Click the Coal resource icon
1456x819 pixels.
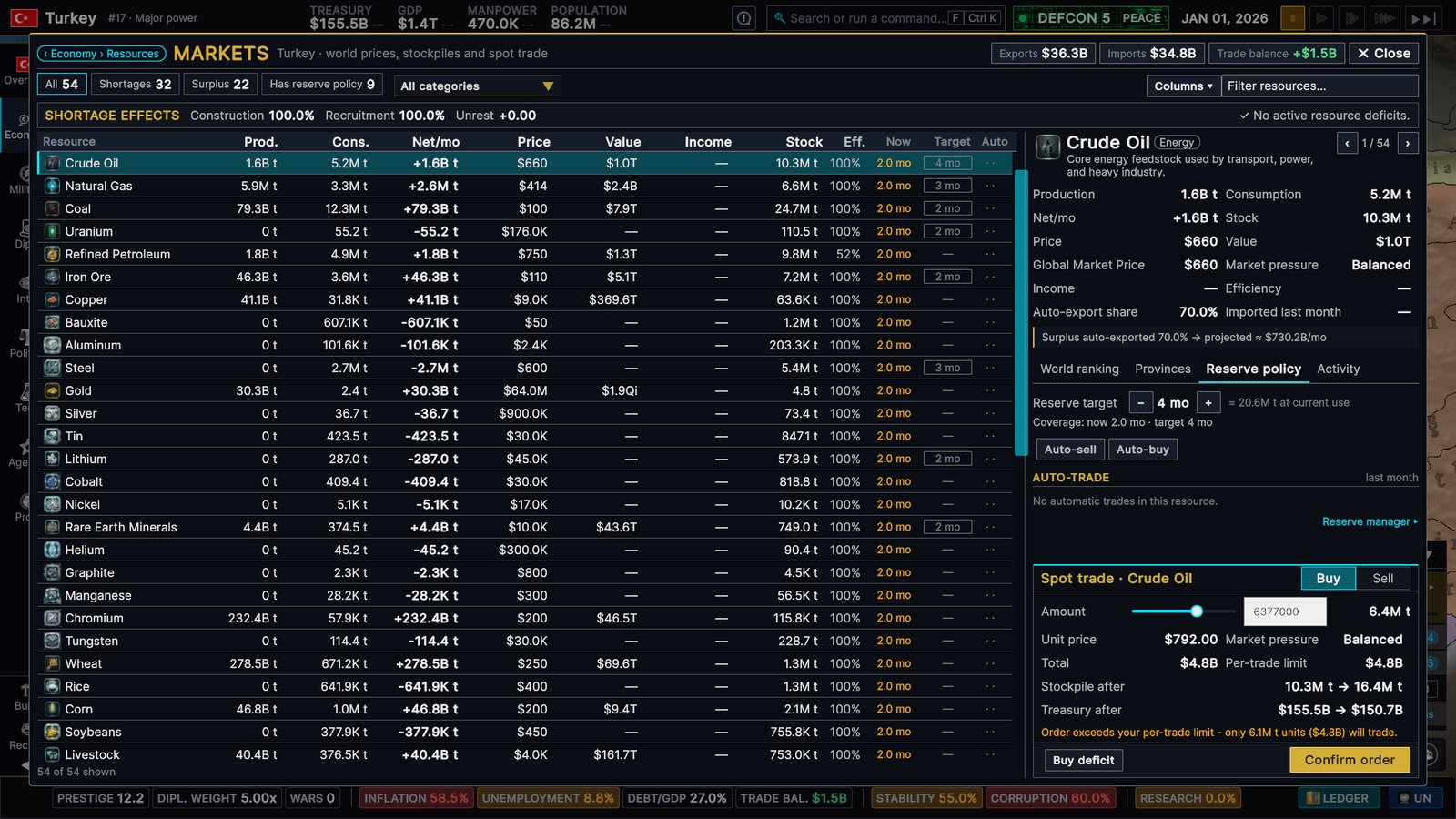[x=53, y=208]
